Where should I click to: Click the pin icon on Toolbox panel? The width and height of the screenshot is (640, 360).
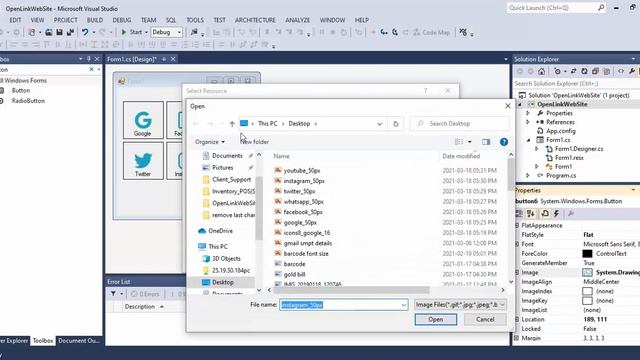click(x=89, y=59)
